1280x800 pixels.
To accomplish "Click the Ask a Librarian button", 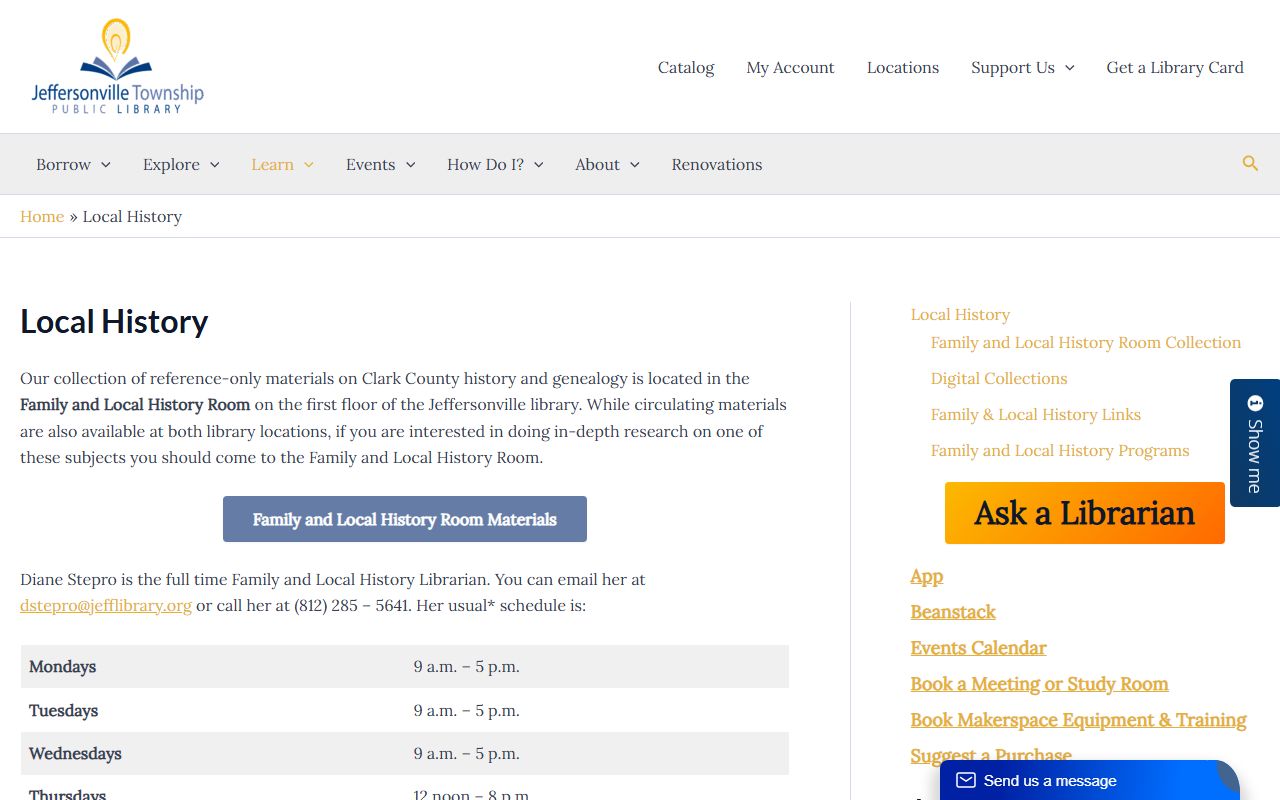I will click(1085, 513).
